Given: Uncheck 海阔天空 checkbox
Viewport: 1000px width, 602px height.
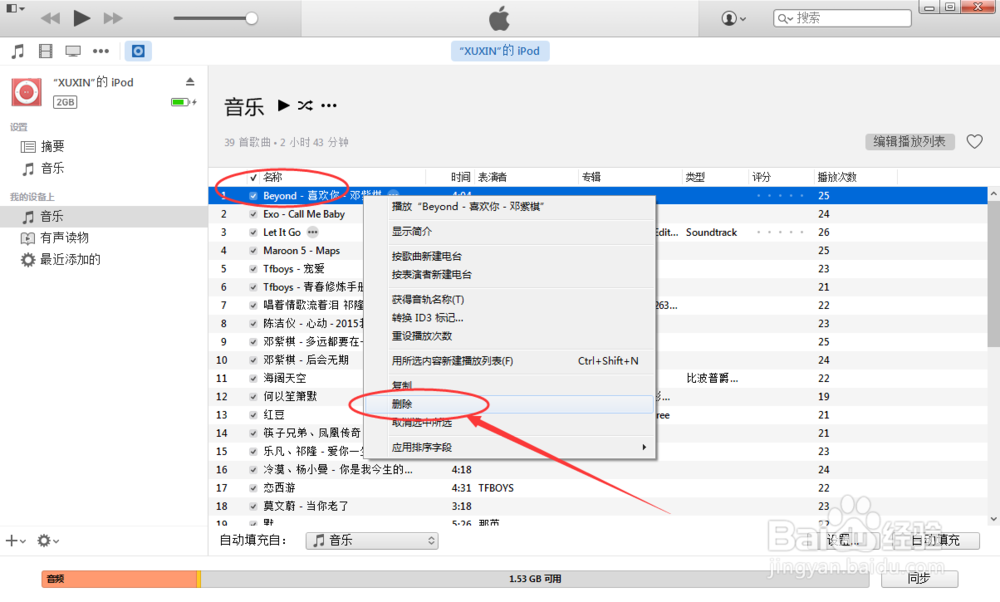Looking at the screenshot, I should tap(253, 378).
